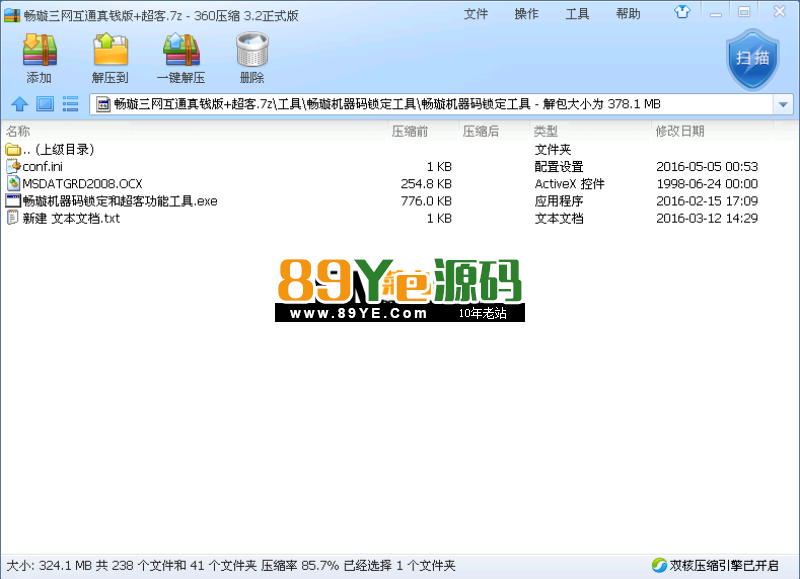Sort by 类型 (Type) column header
This screenshot has width=800, height=579.
pos(545,131)
